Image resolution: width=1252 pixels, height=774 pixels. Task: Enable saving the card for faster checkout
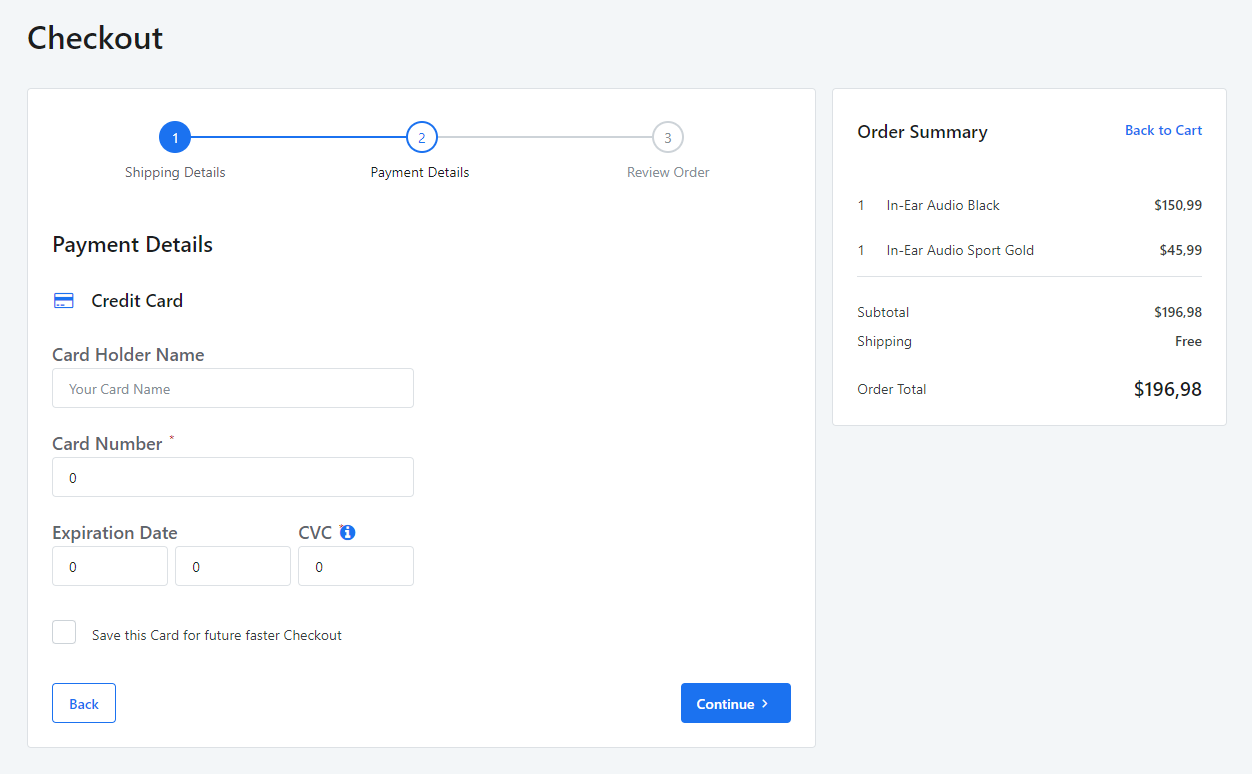63,631
